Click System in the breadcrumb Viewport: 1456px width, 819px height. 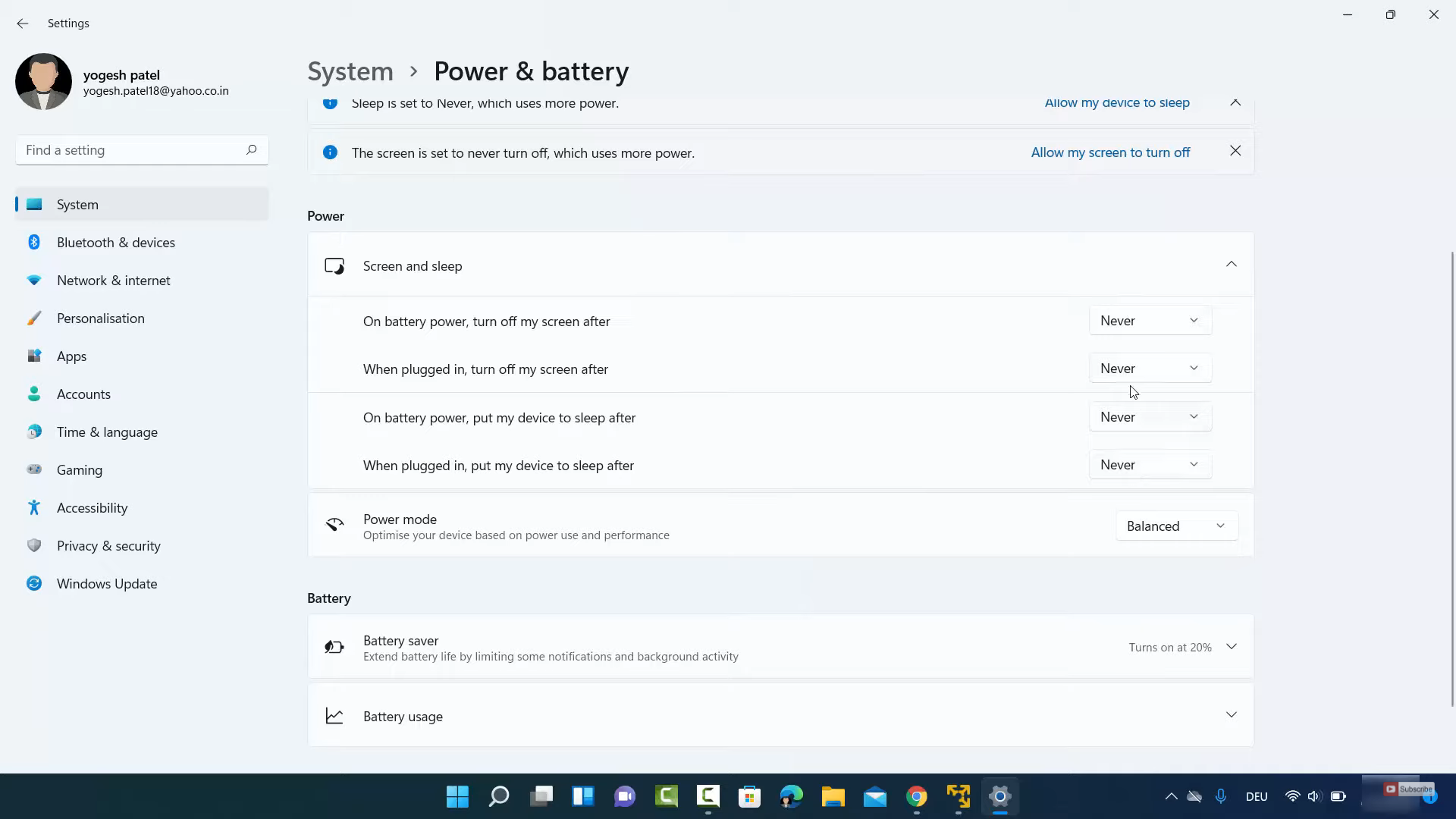(350, 71)
